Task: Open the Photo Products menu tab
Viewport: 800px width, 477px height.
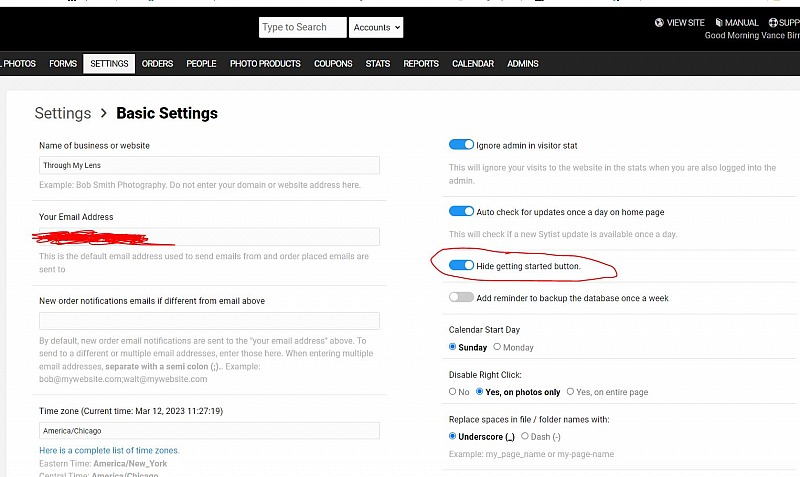Action: point(265,64)
